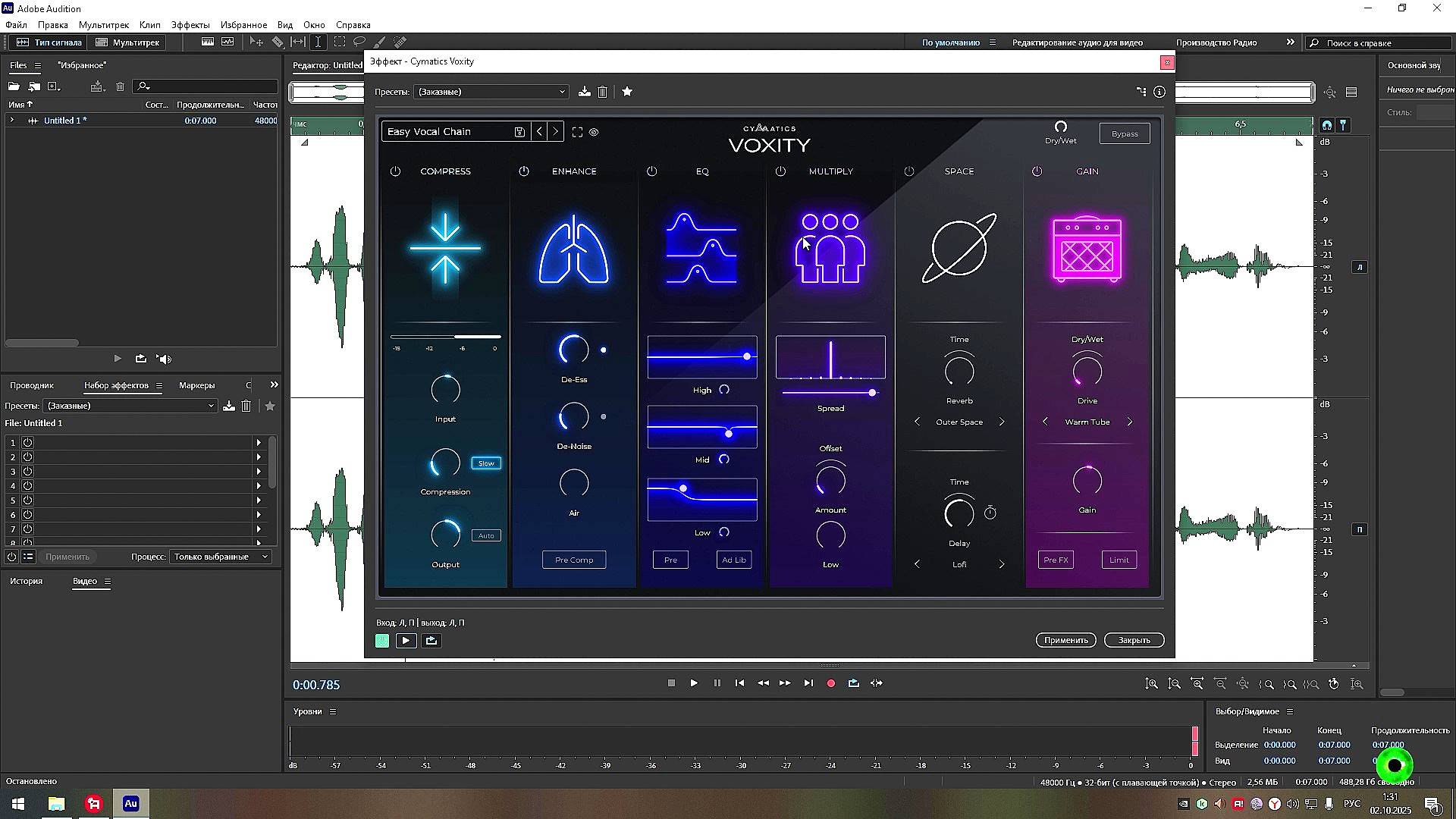Viewport: 1456px width, 819px height.
Task: Go to next reverb type after Outer Space
Action: click(1001, 422)
